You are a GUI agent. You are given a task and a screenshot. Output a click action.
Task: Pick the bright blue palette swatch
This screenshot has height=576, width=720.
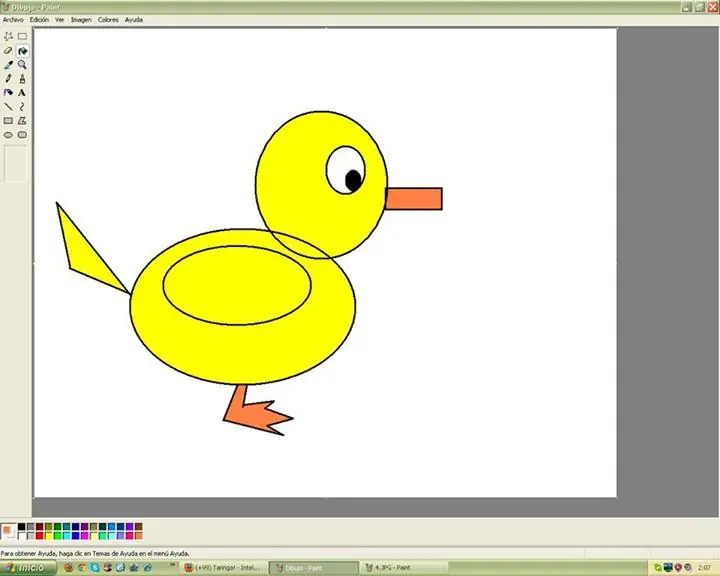click(x=75, y=536)
